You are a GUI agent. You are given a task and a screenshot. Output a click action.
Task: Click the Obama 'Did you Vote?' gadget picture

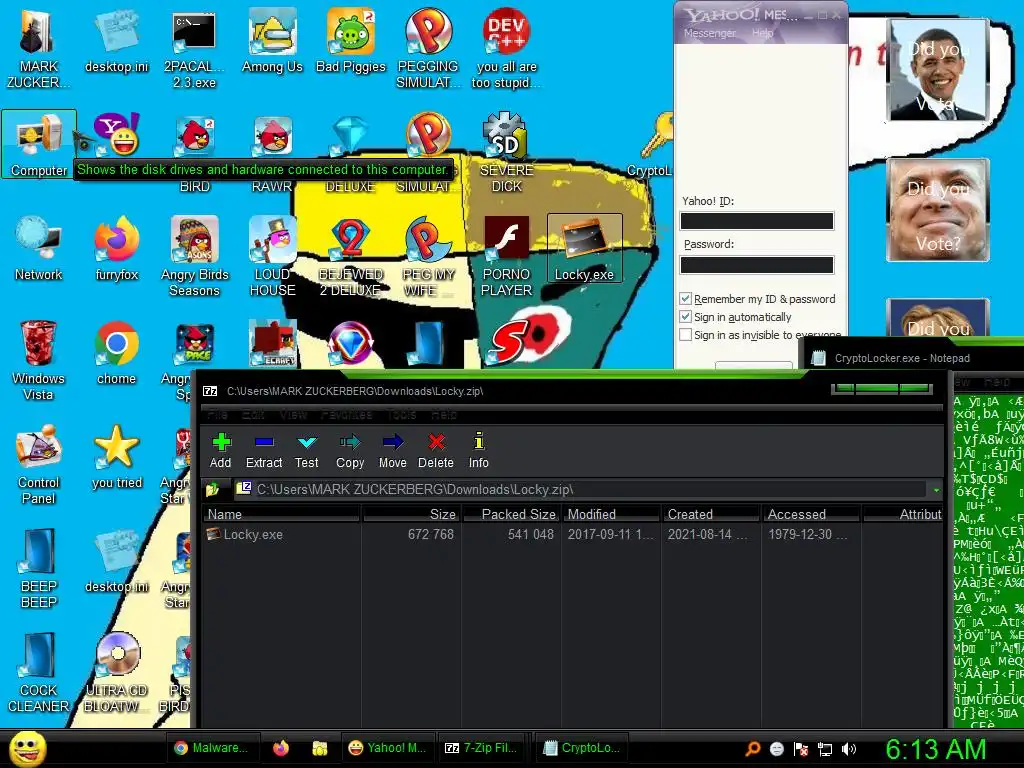point(938,70)
